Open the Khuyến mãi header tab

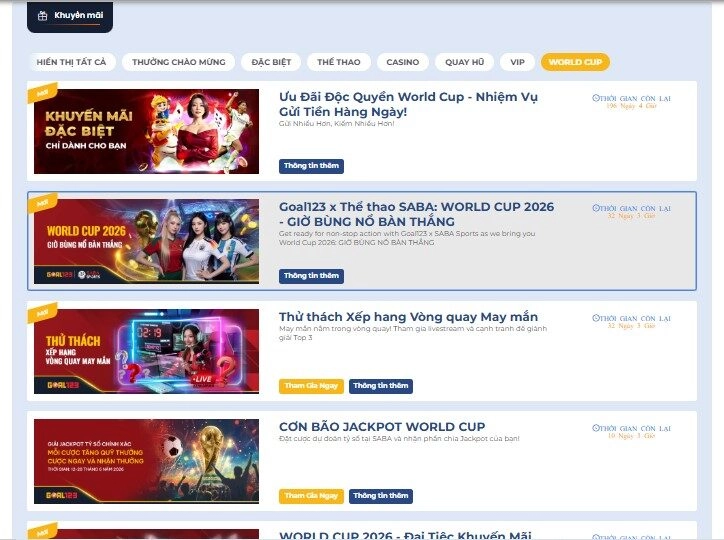click(x=70, y=17)
